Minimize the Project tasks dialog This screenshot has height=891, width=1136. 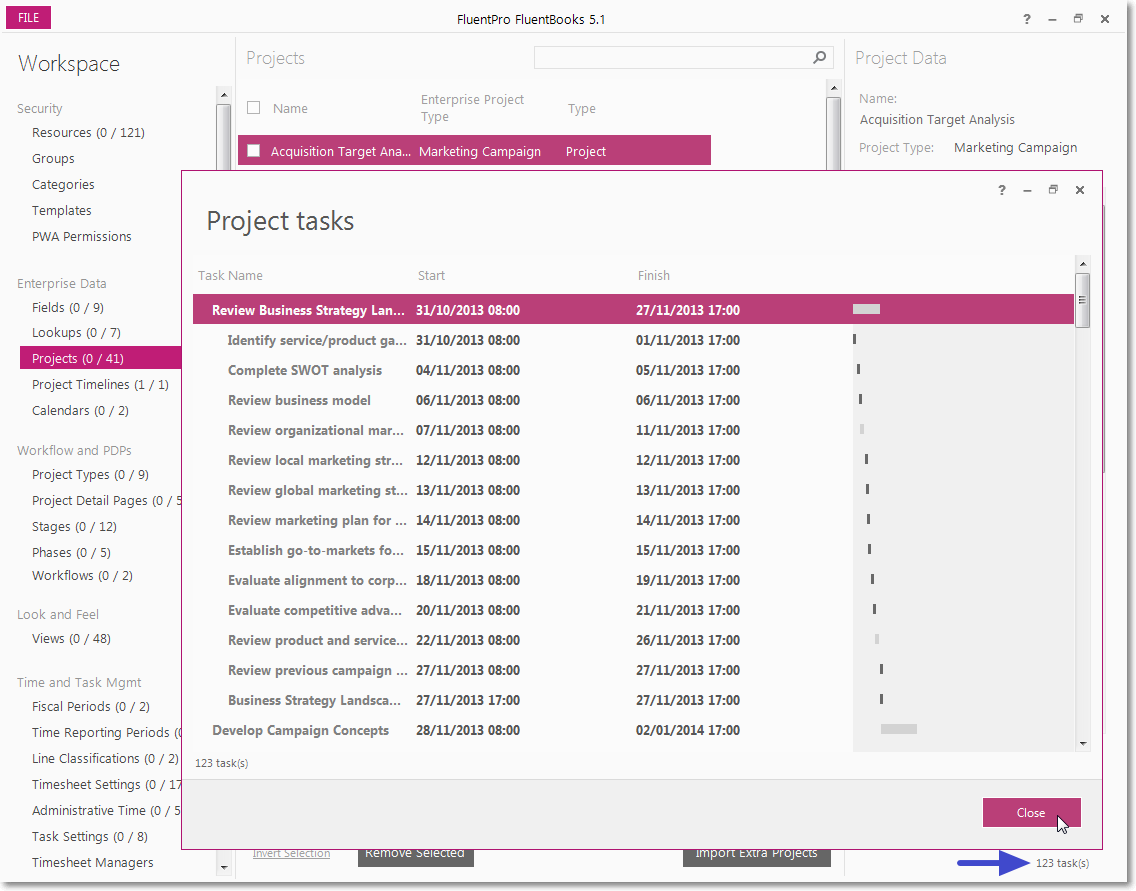(1027, 191)
